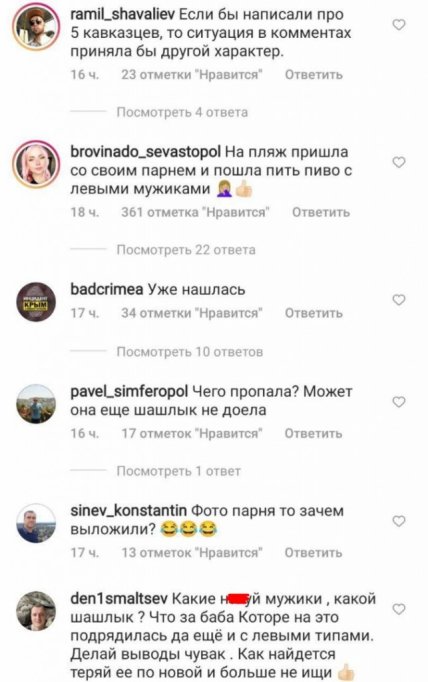
Task: Tap the heart next to brovinado_sevastopol's comment
Action: tap(399, 162)
